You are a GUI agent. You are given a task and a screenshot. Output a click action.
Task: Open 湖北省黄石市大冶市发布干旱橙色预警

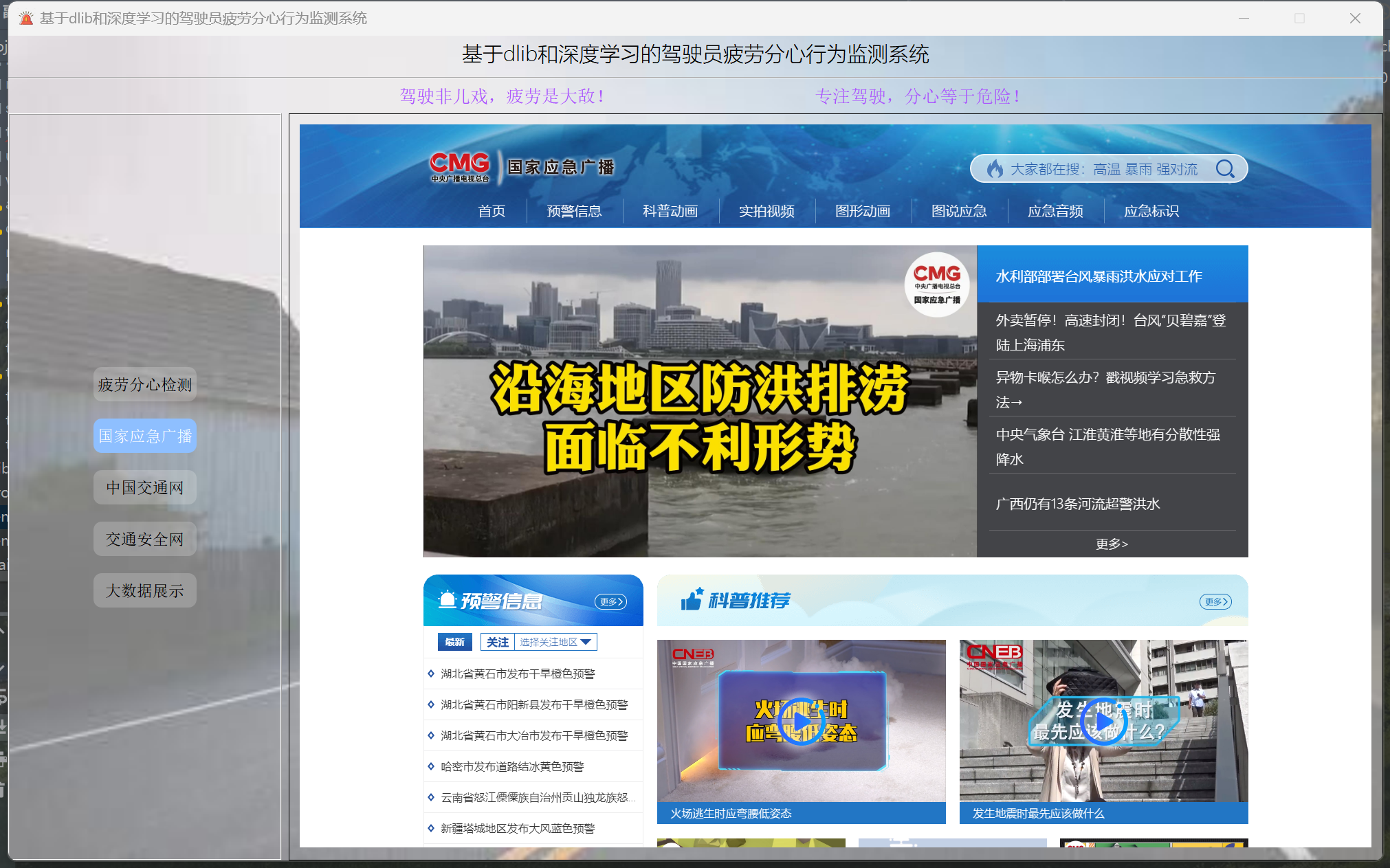pos(534,735)
